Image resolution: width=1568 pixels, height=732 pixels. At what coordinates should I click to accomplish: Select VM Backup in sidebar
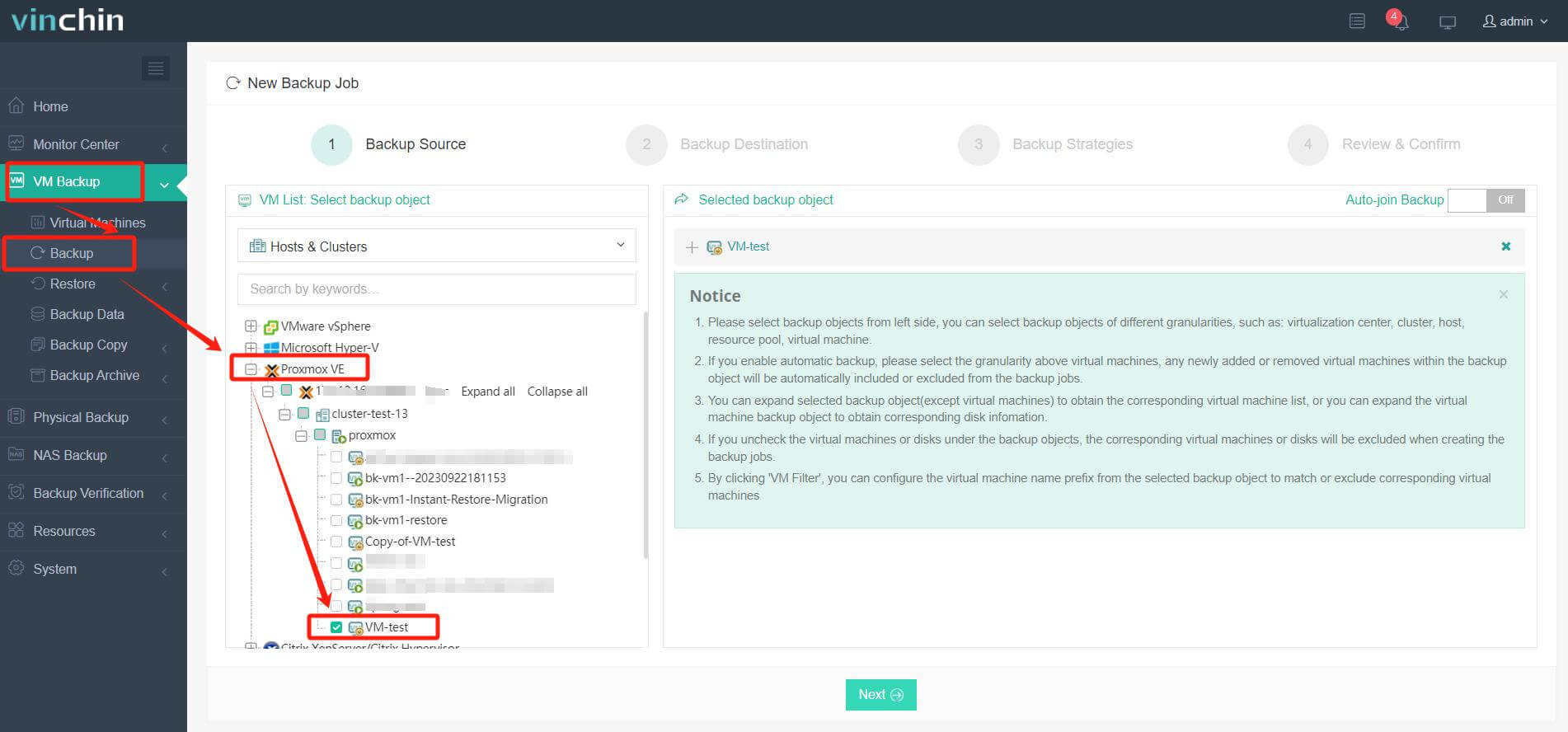[66, 181]
